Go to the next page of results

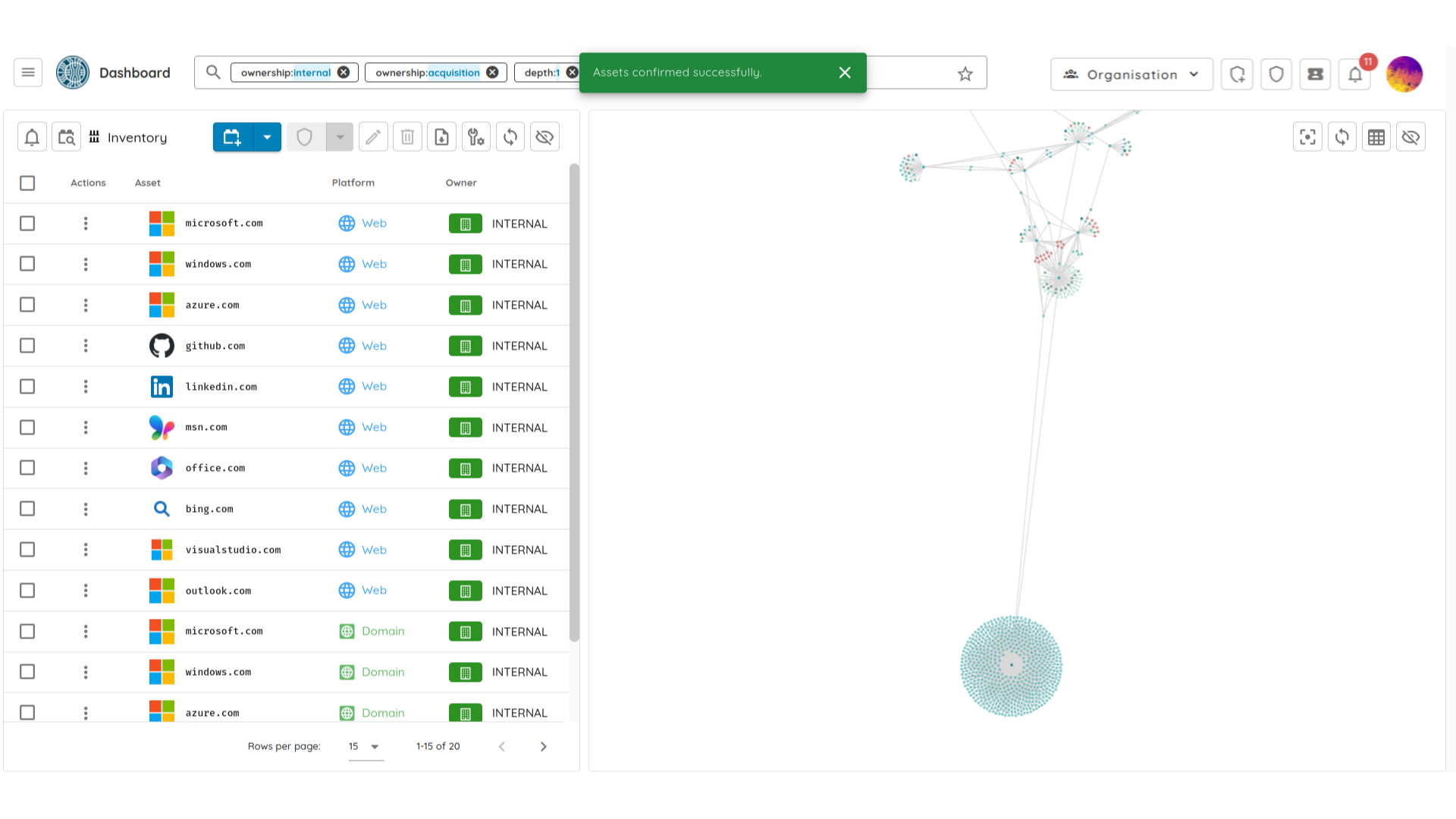click(x=543, y=746)
